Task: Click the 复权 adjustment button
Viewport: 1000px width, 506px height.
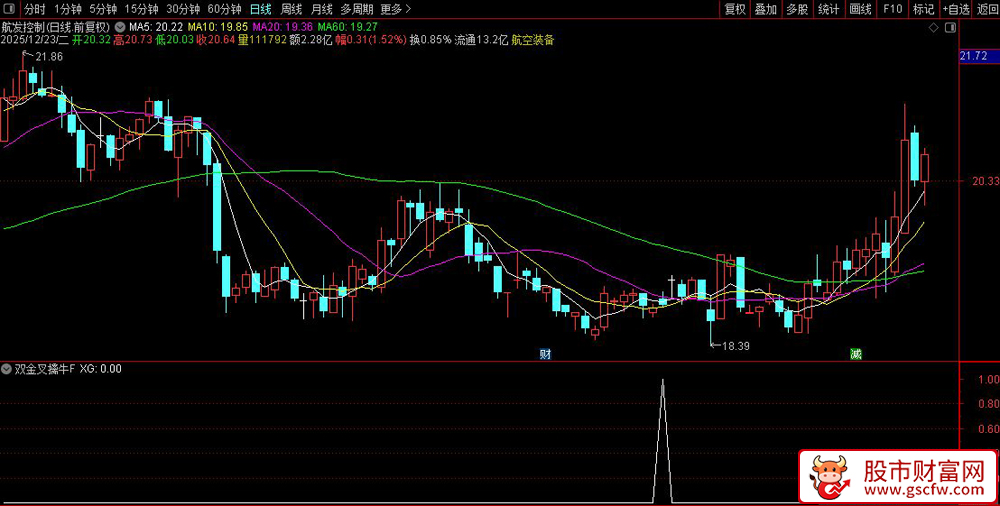Action: point(735,9)
